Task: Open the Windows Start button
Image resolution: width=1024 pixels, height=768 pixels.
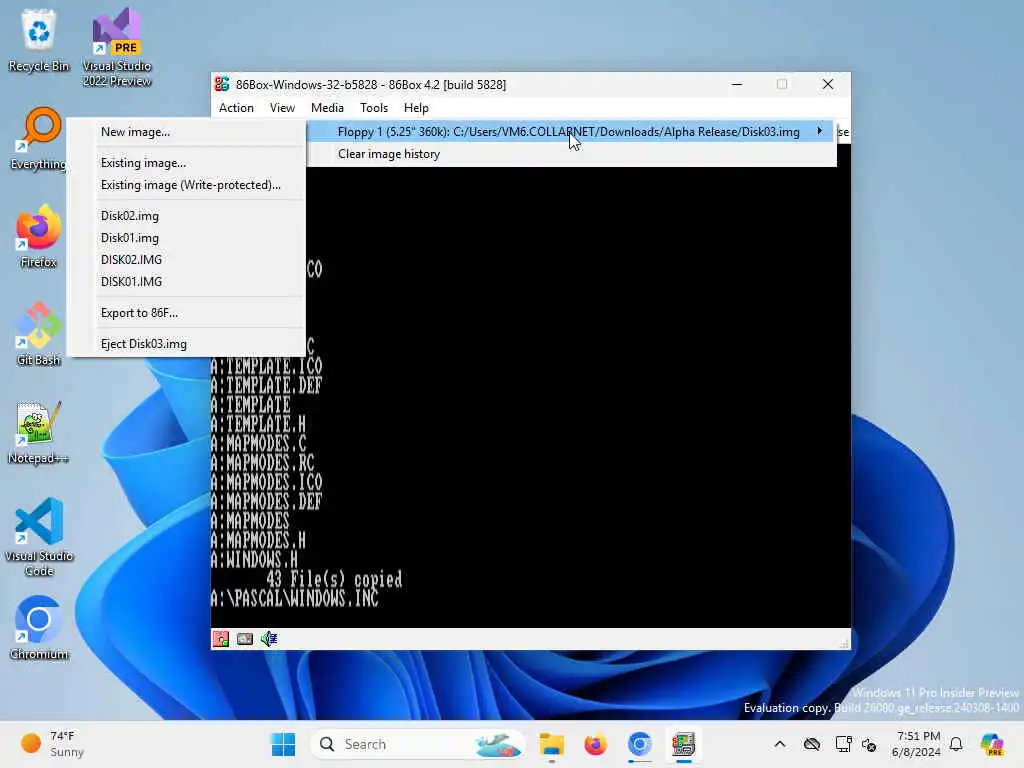Action: 283,744
